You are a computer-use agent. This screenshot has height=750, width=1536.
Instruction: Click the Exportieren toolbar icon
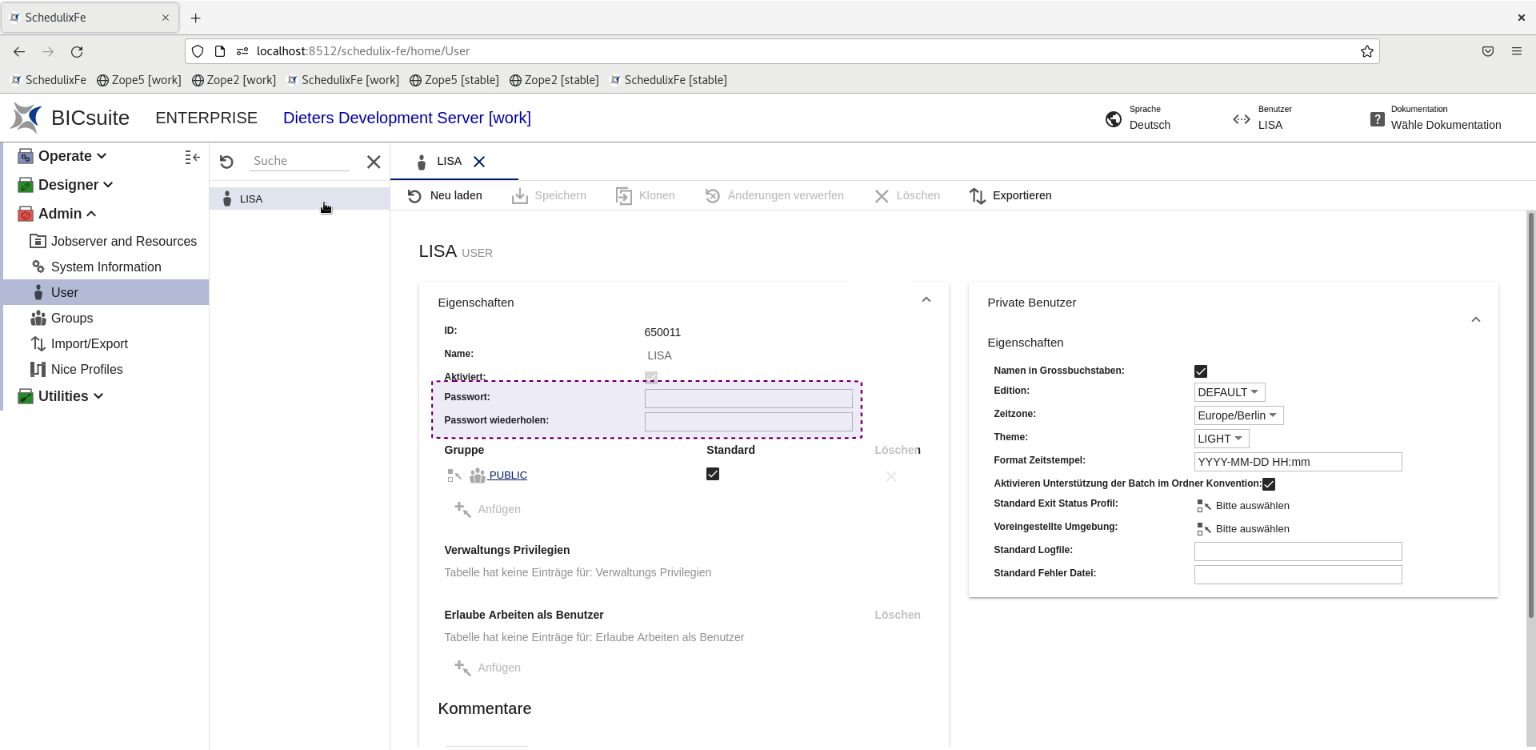point(978,196)
